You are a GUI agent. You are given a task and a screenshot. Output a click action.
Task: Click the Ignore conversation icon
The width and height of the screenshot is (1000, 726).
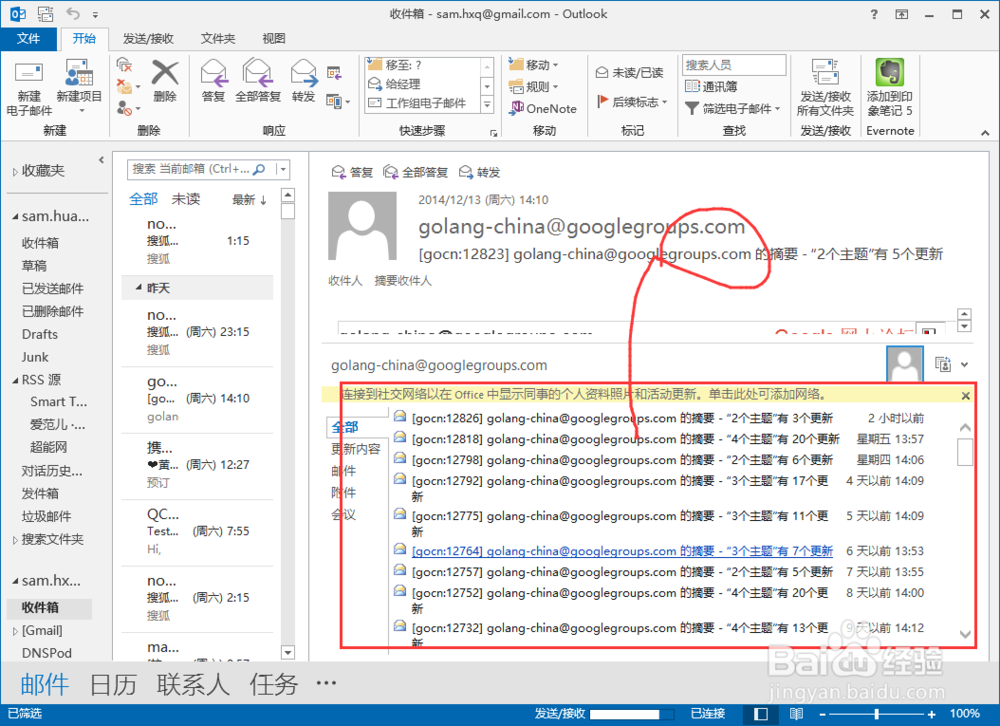coord(124,65)
